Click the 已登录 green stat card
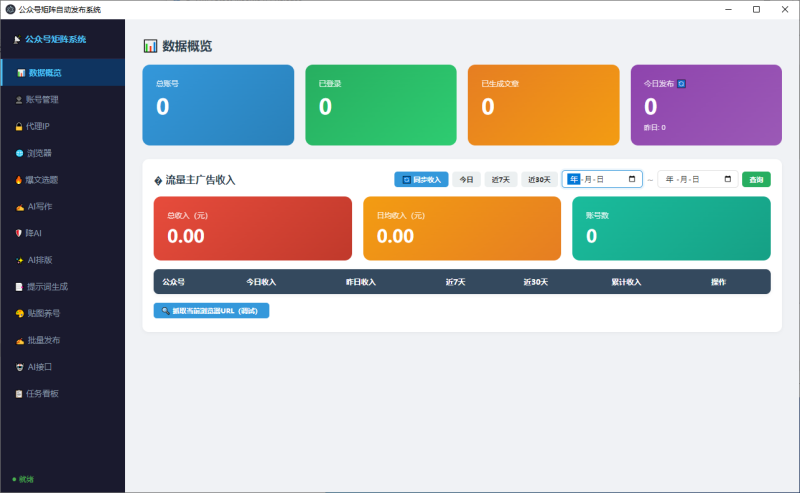The width and height of the screenshot is (800, 493). point(381,105)
